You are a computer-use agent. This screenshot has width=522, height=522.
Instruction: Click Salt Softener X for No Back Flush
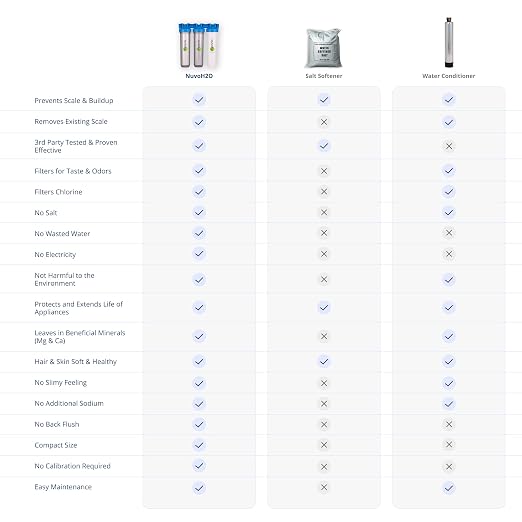[324, 424]
